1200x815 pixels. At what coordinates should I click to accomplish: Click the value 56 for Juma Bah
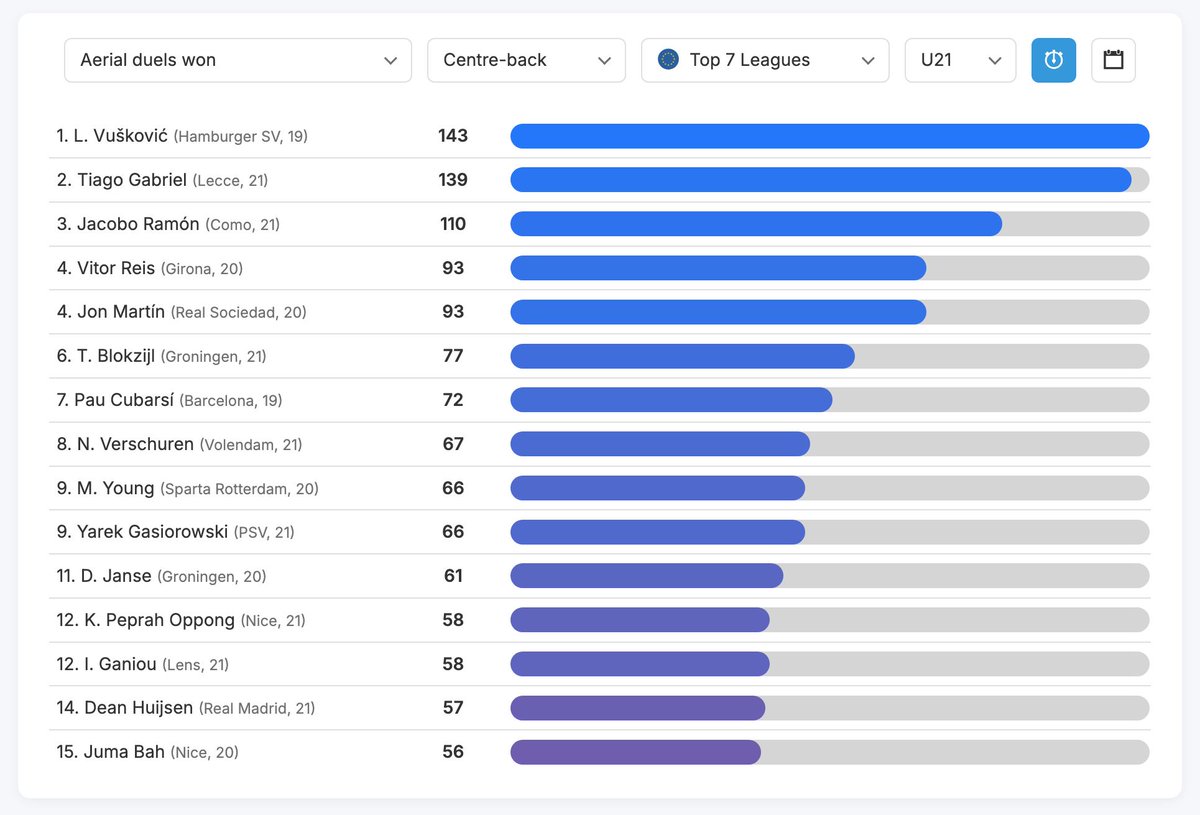453,752
